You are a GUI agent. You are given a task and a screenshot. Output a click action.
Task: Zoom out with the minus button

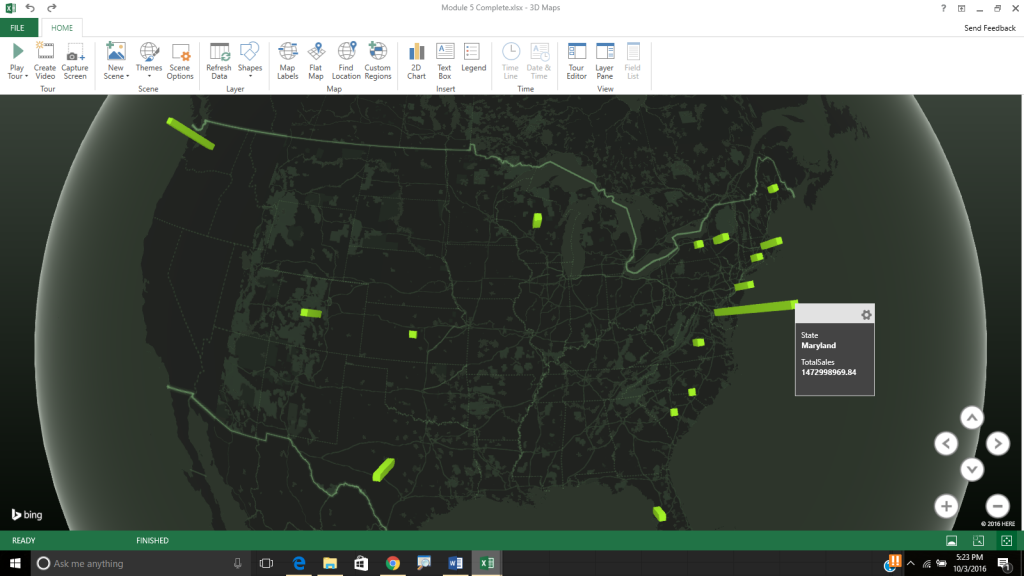997,506
